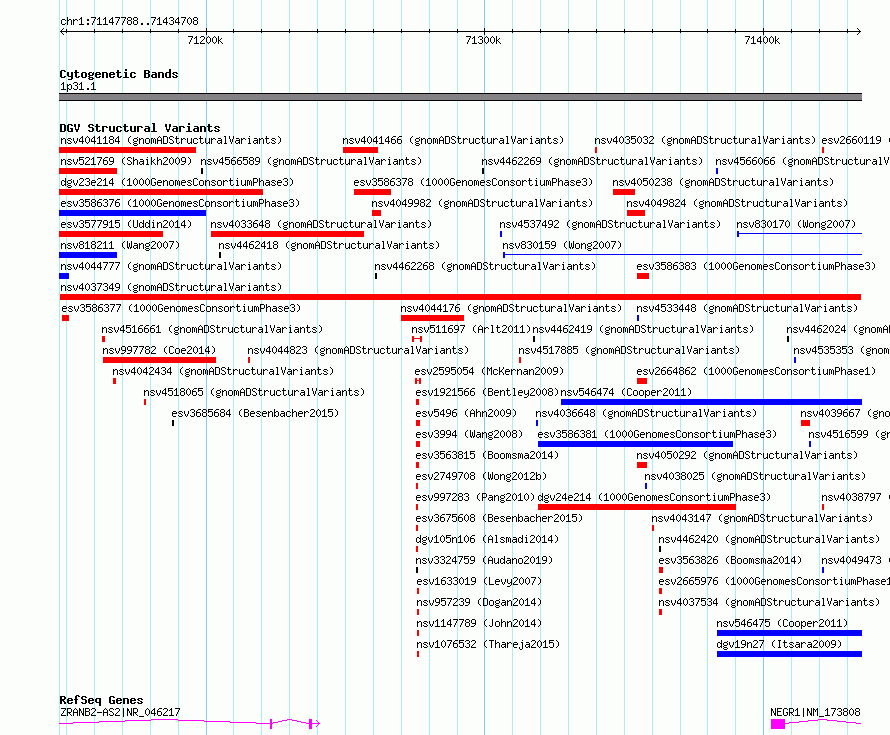This screenshot has width=890, height=735.
Task: Click the RefSeq Genes track title
Action: pyautogui.click(x=101, y=700)
